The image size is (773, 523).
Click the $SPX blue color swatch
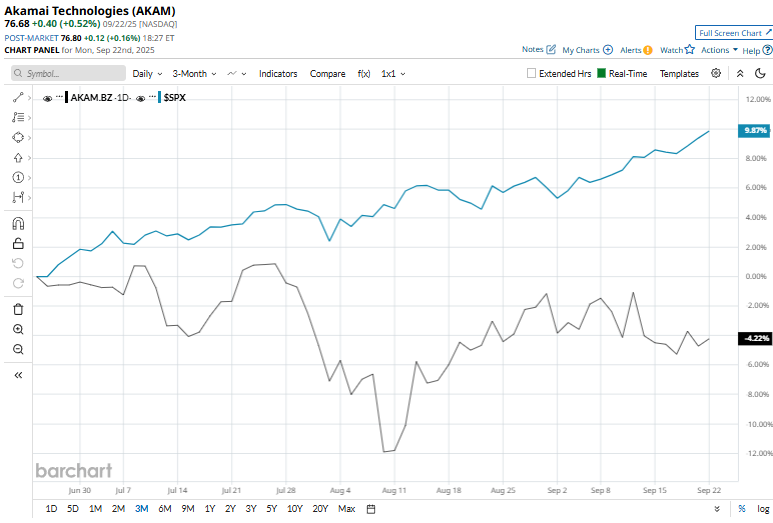[x=159, y=97]
